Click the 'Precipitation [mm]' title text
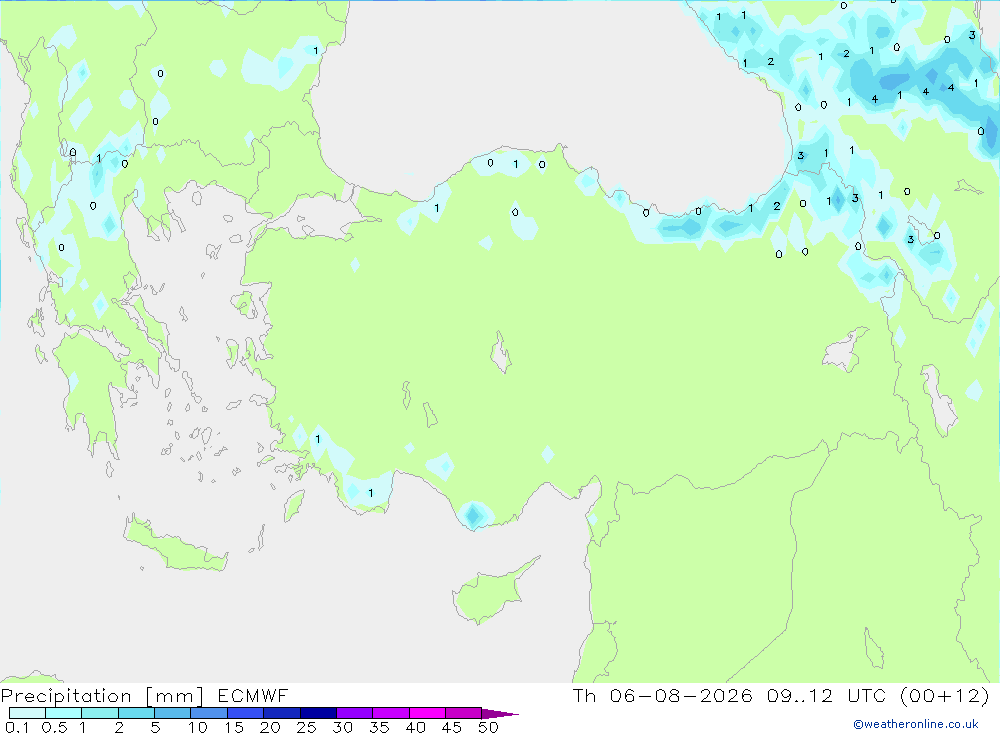Image resolution: width=1000 pixels, height=733 pixels. coord(102,696)
